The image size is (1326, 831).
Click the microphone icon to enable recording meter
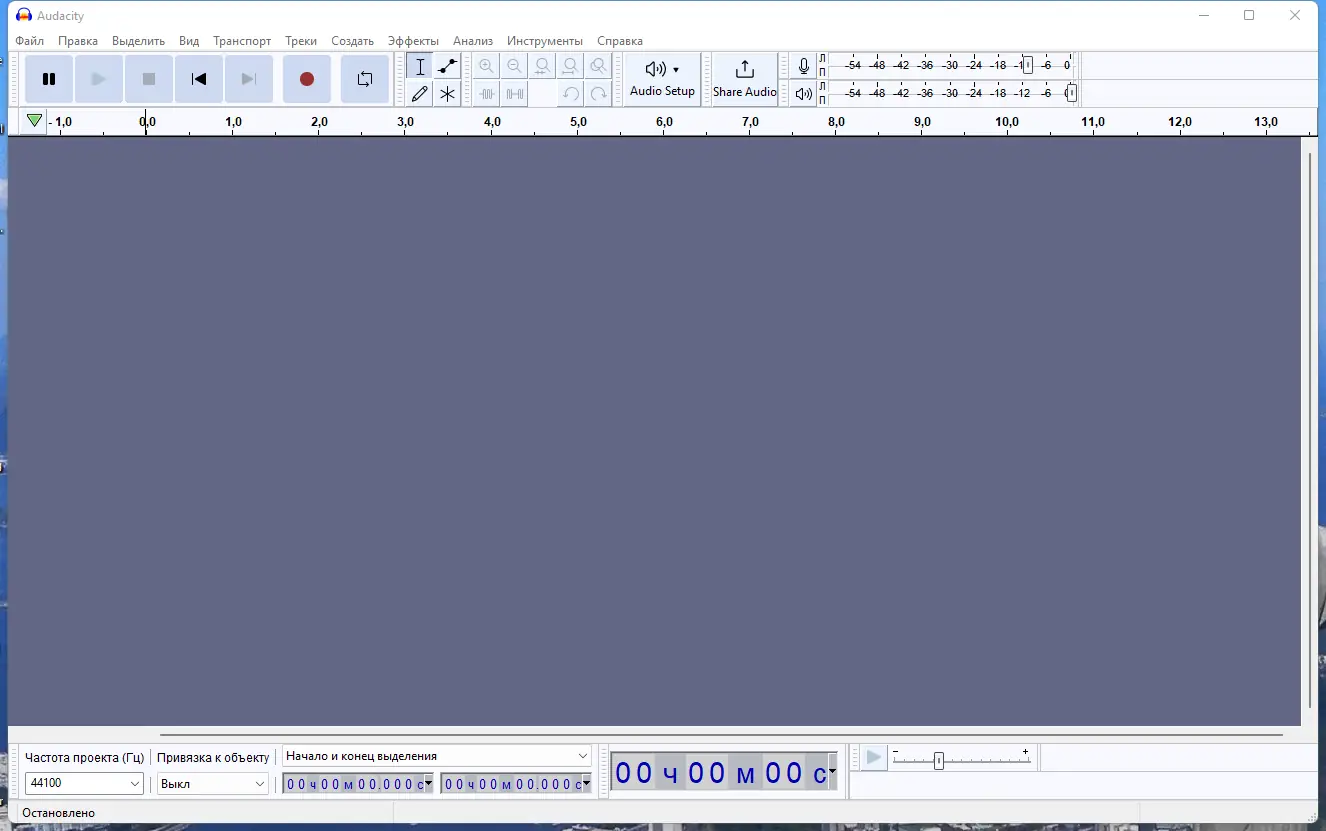[x=803, y=65]
